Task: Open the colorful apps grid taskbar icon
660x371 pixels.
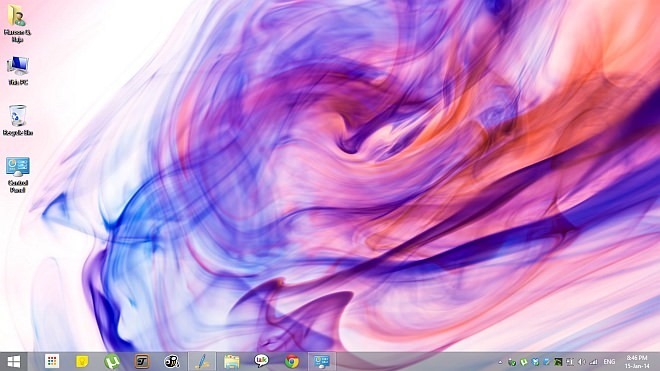Action: point(52,361)
